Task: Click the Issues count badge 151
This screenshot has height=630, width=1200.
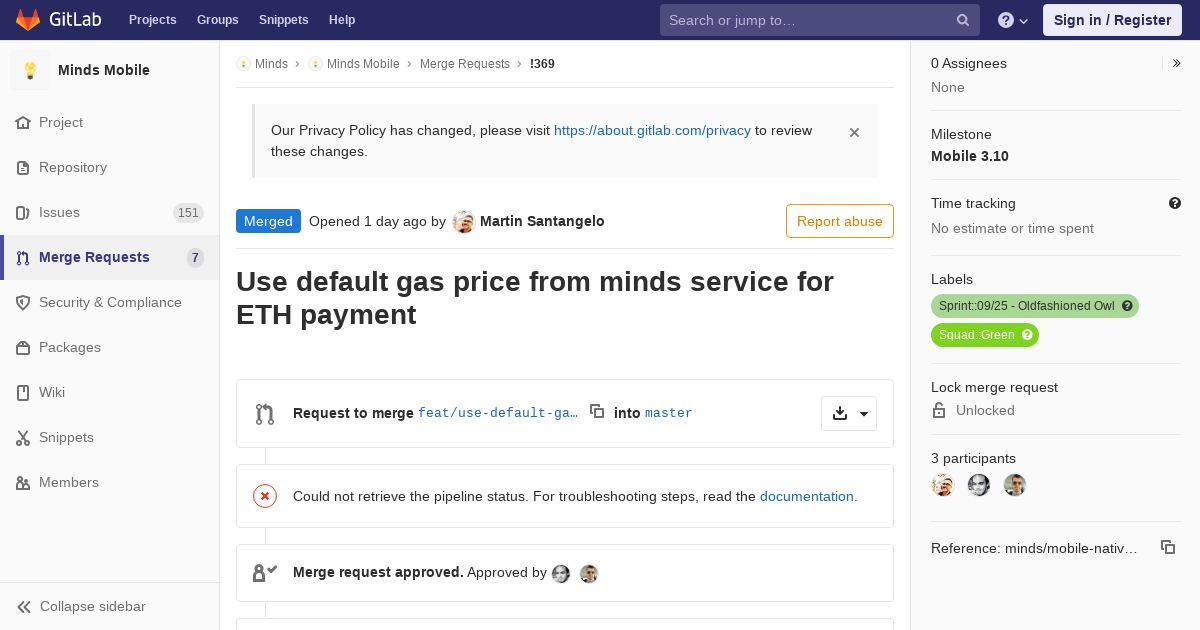Action: (188, 213)
